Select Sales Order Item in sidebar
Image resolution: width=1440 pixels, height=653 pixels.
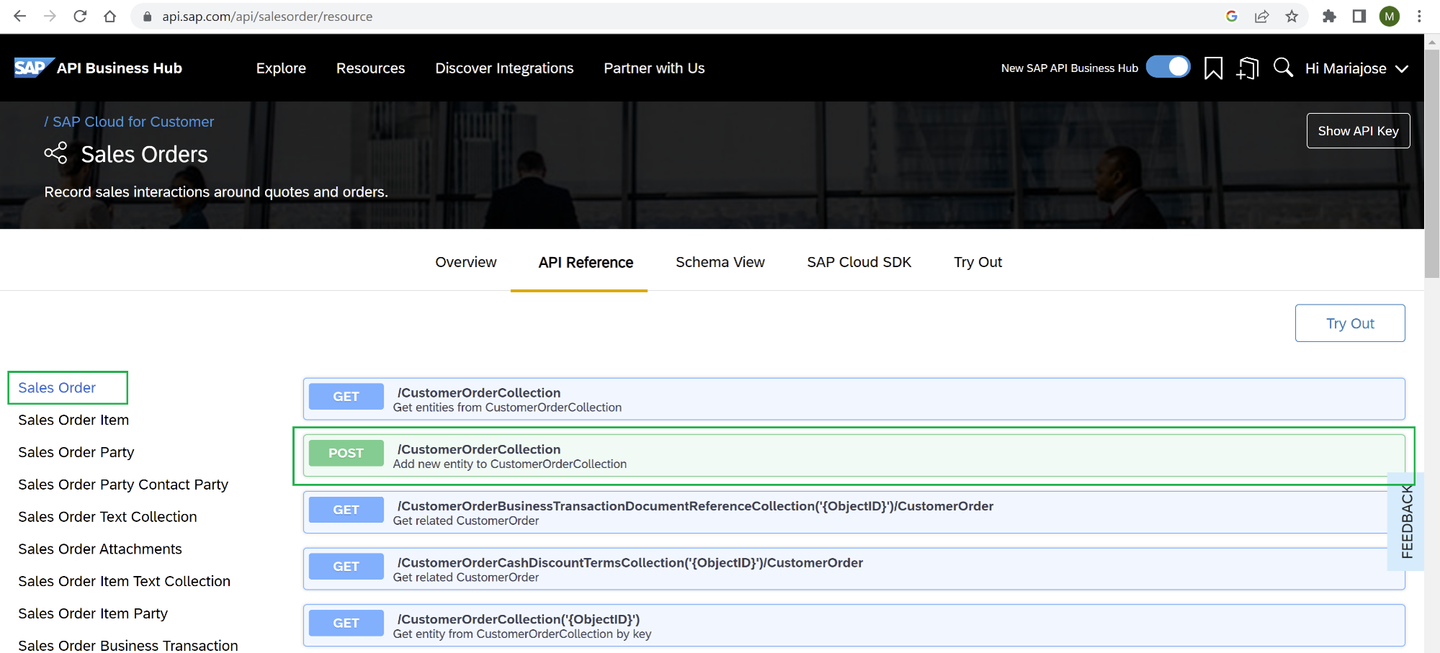[x=73, y=420]
